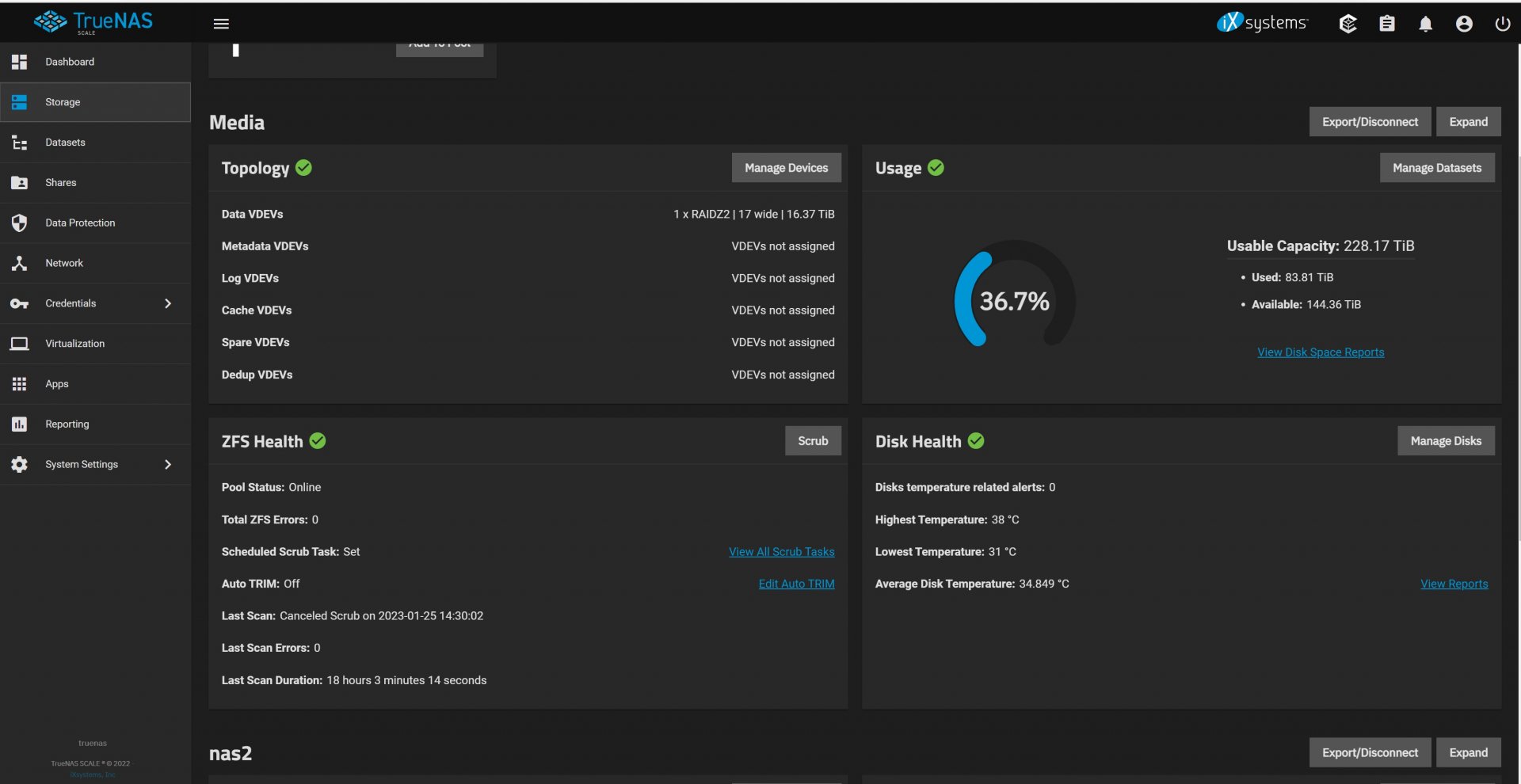1521x784 pixels.
Task: Click Manage Devices in Topology
Action: [786, 168]
